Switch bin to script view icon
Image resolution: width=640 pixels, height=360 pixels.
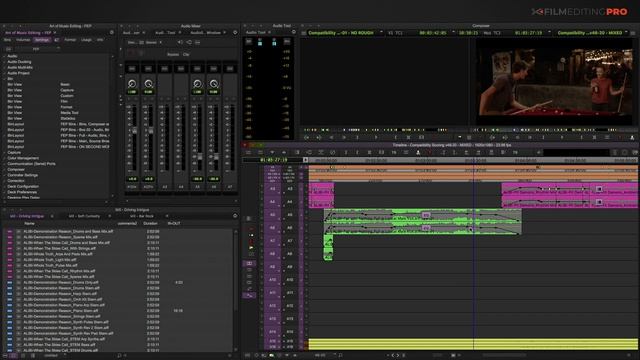tap(33, 356)
